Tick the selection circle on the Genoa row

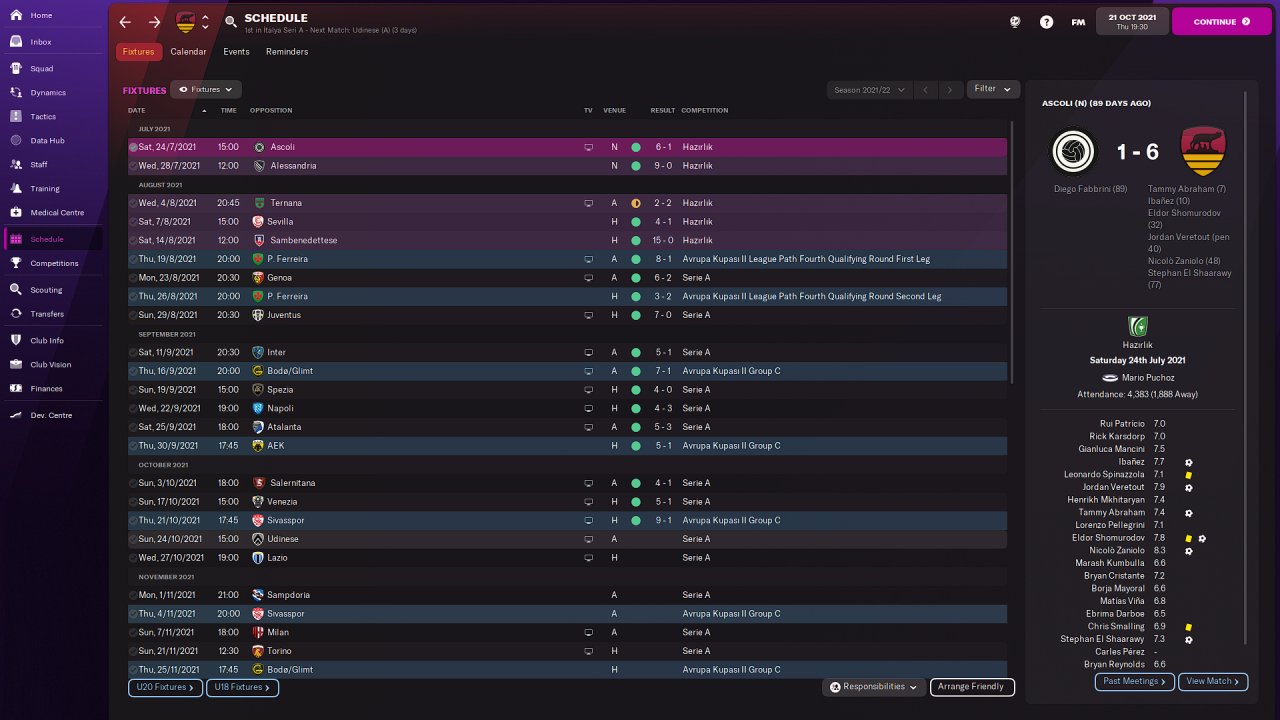point(133,278)
